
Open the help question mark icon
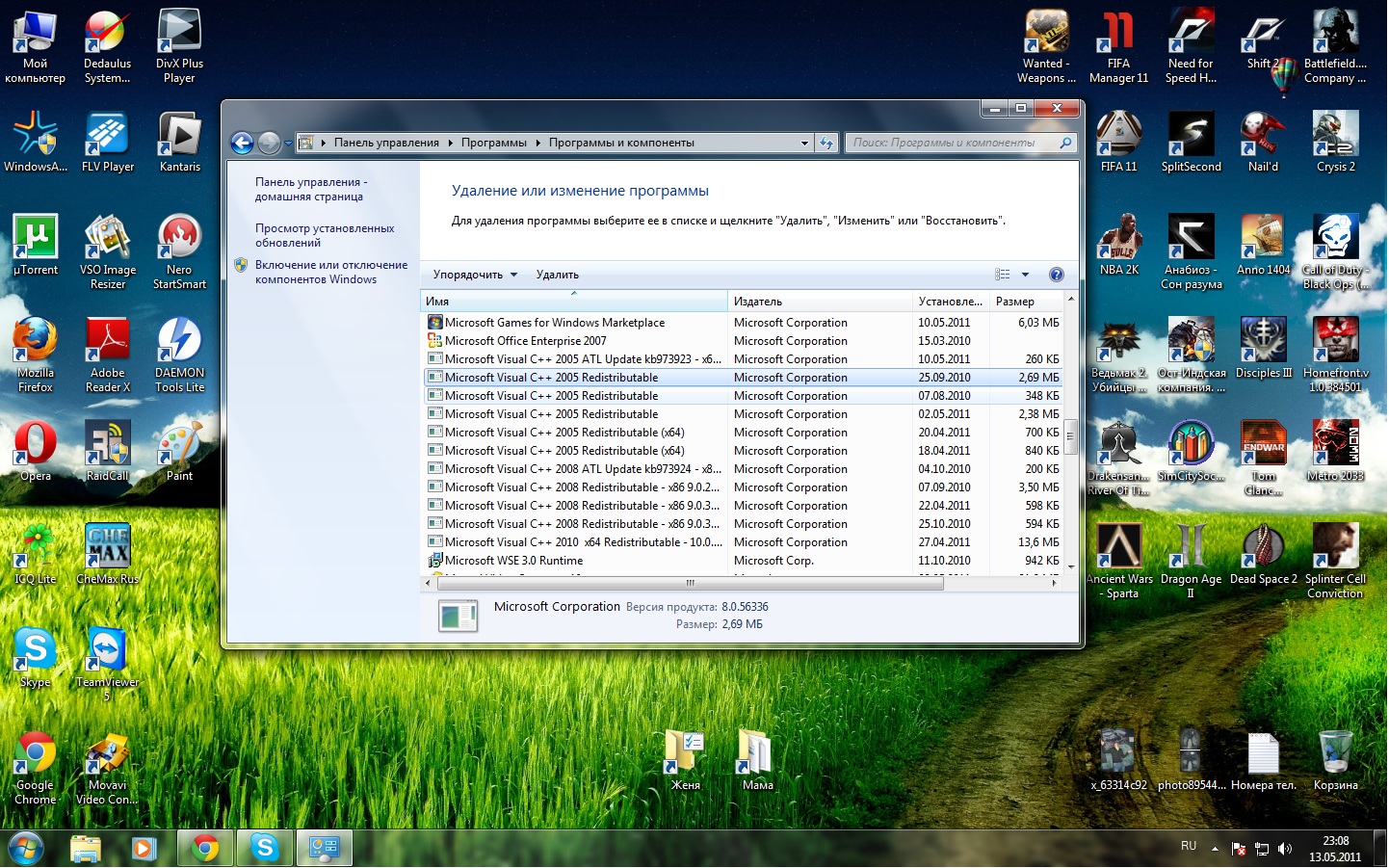click(x=1057, y=275)
